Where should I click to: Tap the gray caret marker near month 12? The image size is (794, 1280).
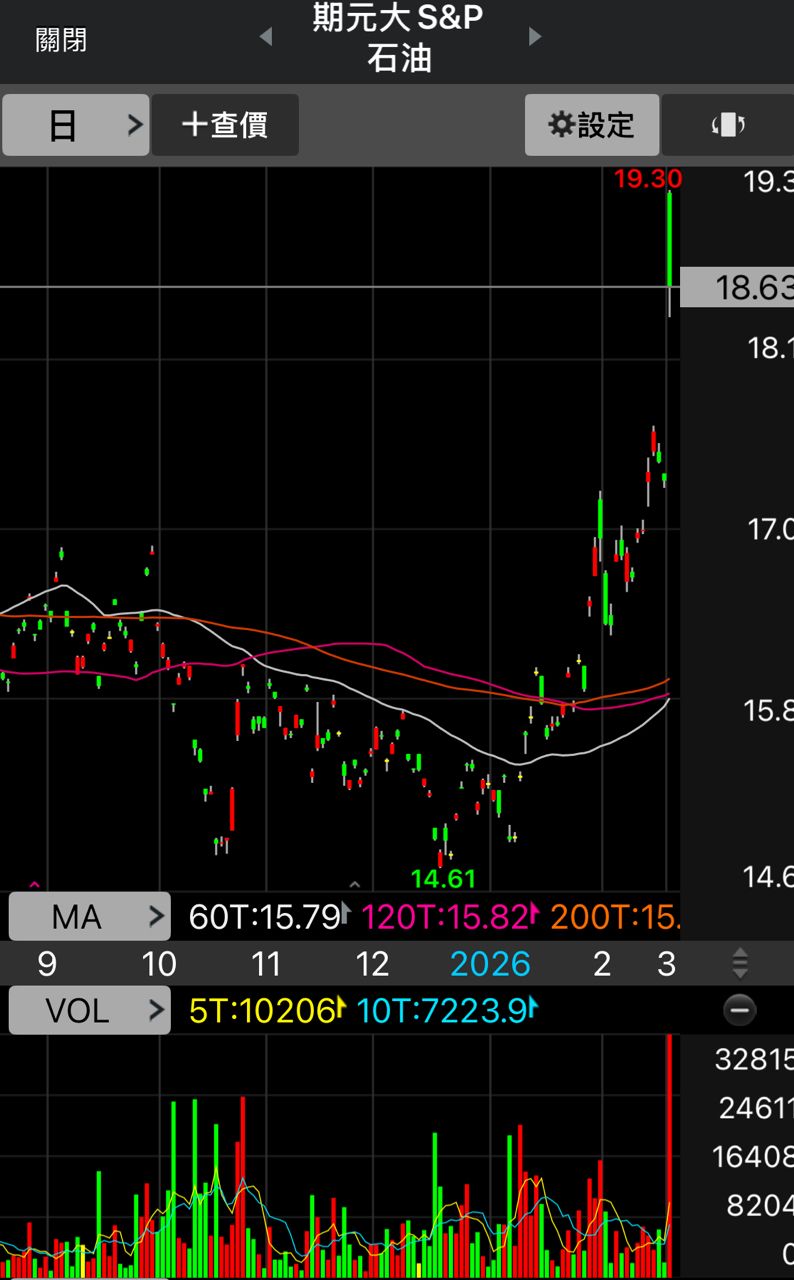coord(353,885)
